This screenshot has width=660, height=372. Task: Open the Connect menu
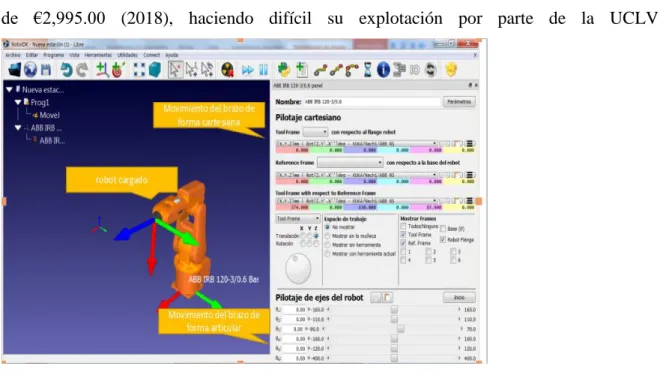tap(152, 55)
